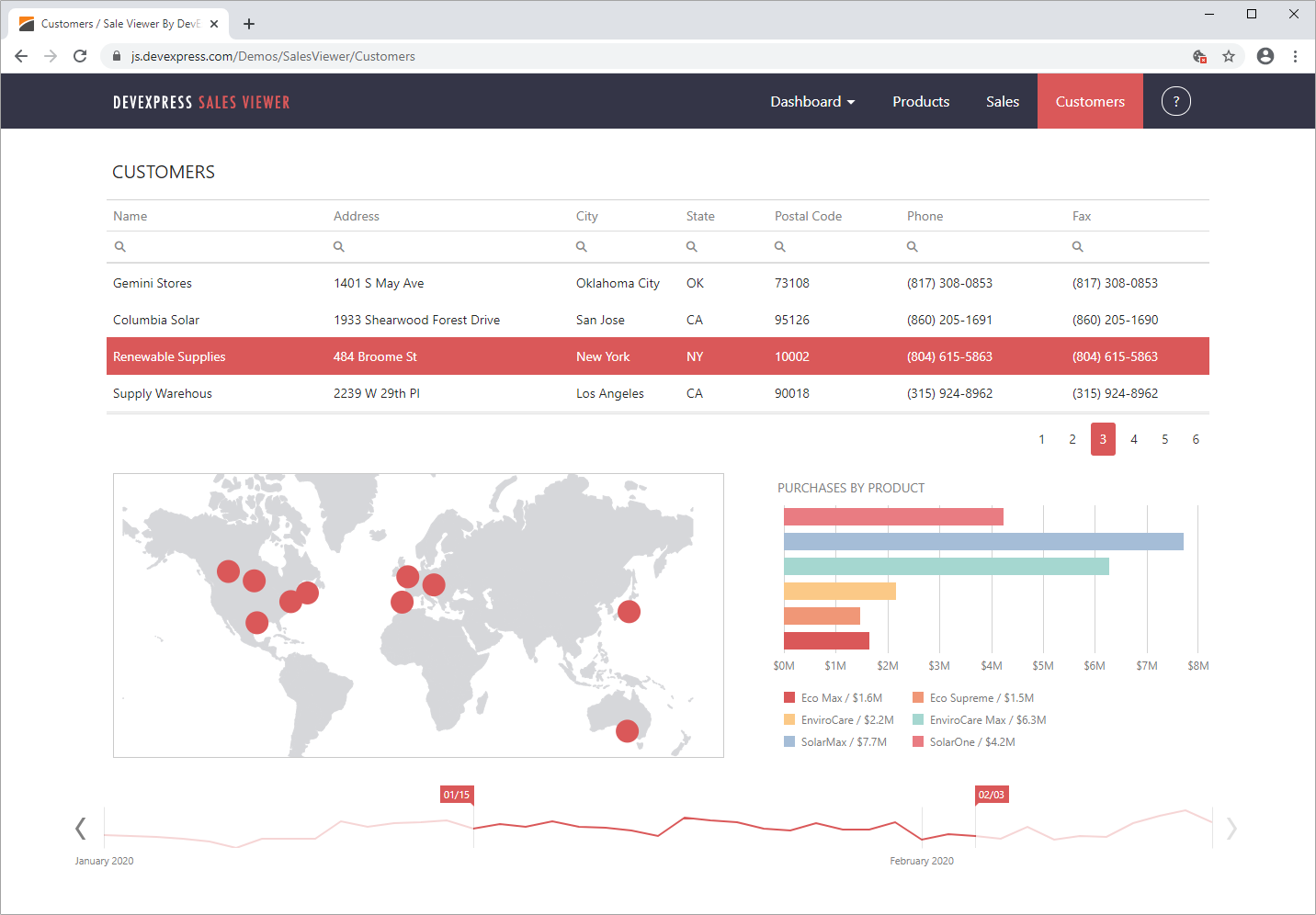Image resolution: width=1316 pixels, height=915 pixels.
Task: Click the City column search icon
Action: 582,246
